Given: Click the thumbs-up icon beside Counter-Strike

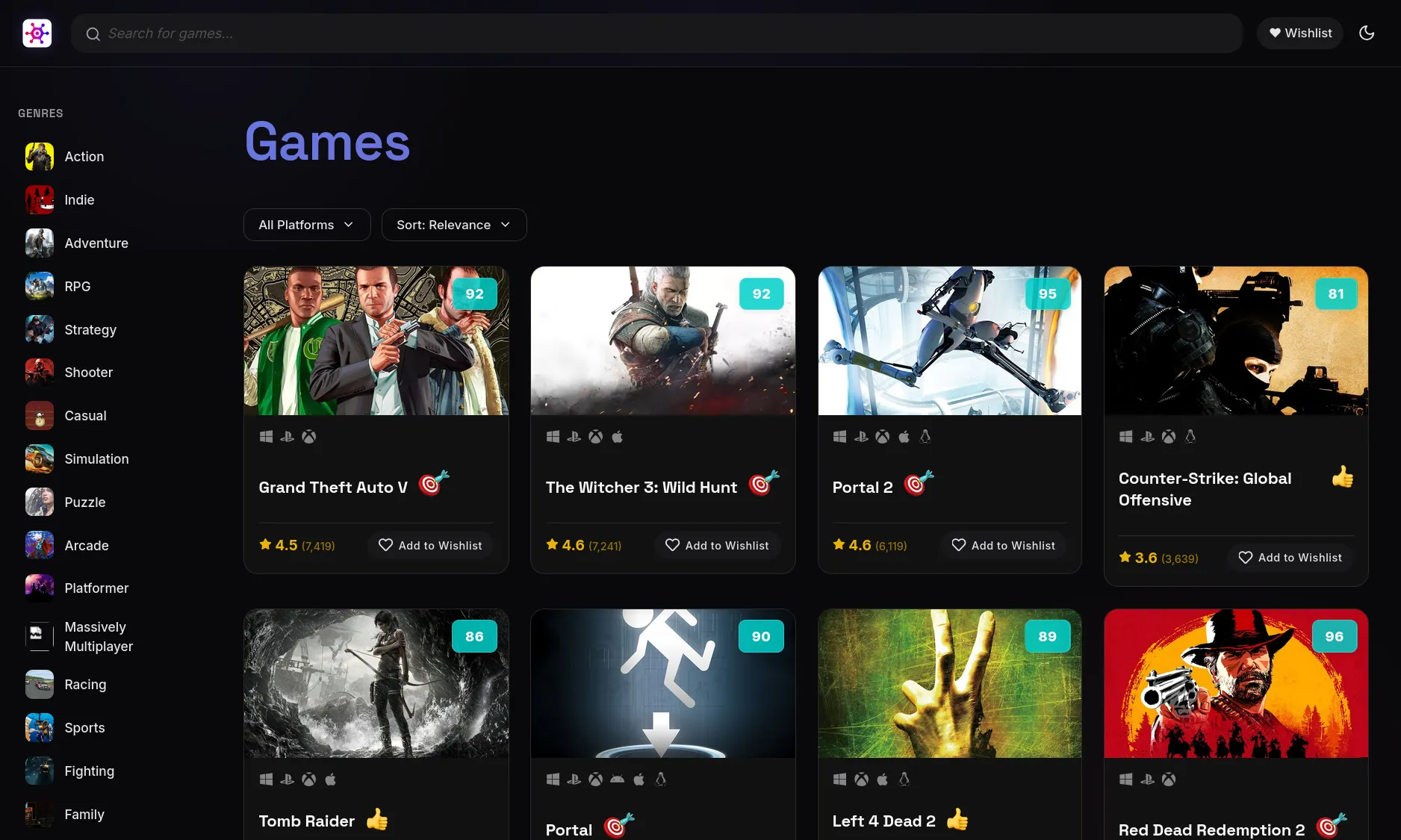Looking at the screenshot, I should [x=1343, y=476].
